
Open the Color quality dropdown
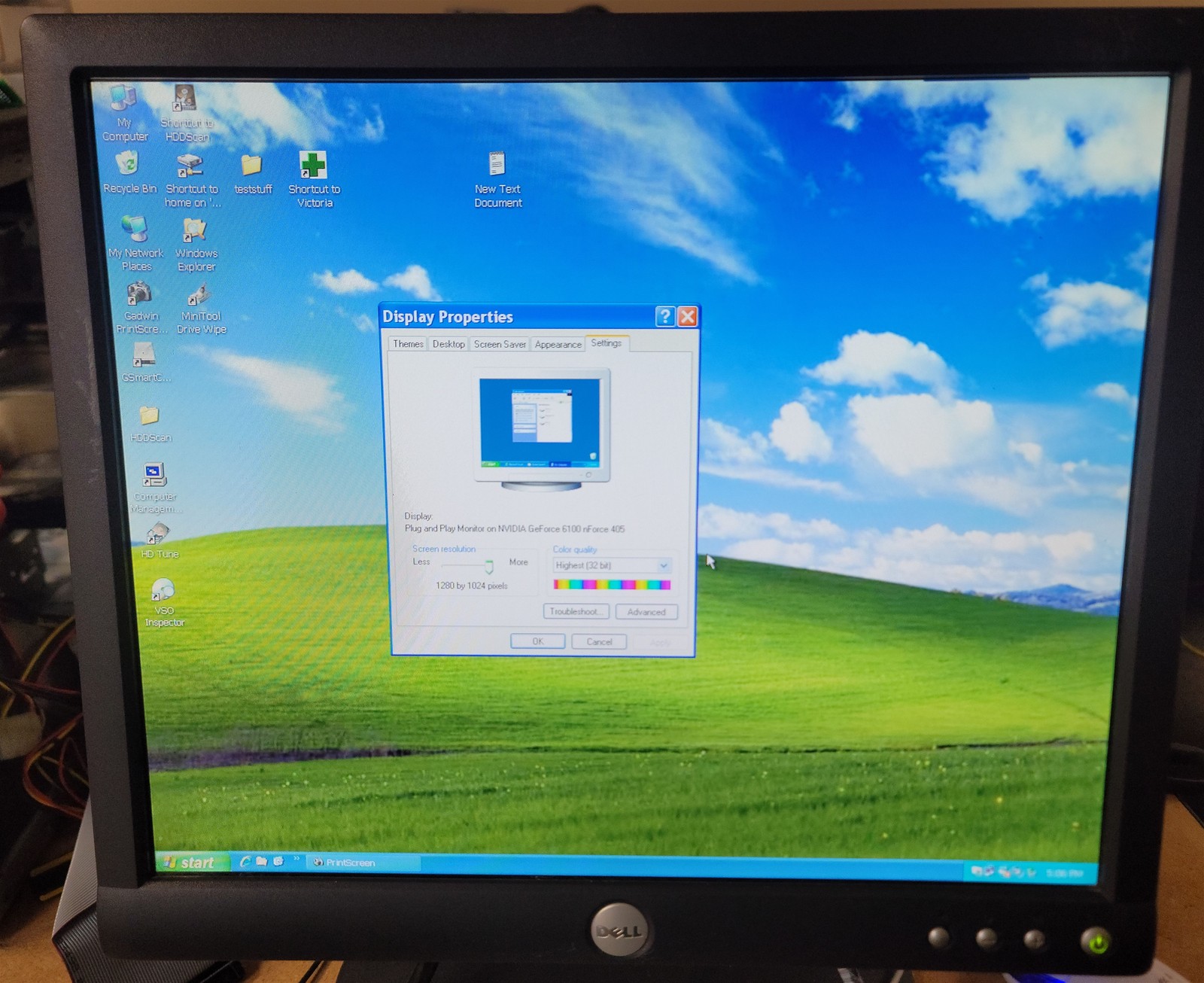(x=663, y=565)
